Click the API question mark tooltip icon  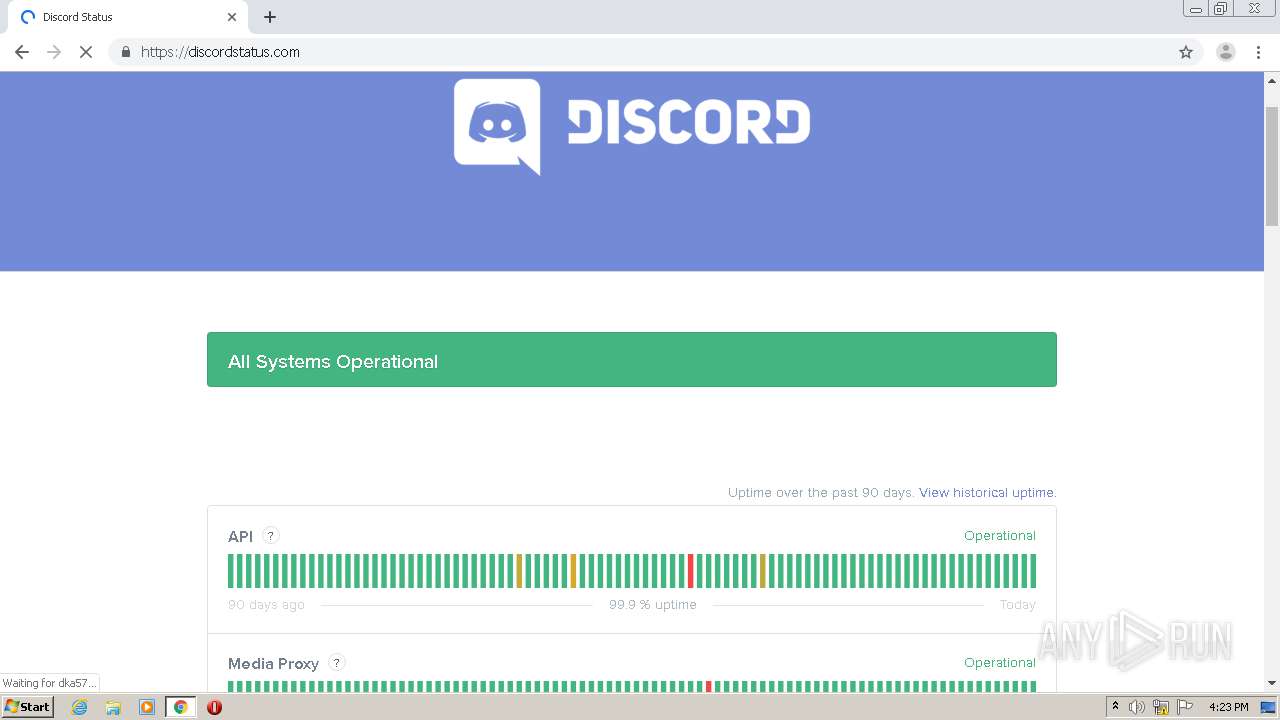point(271,536)
